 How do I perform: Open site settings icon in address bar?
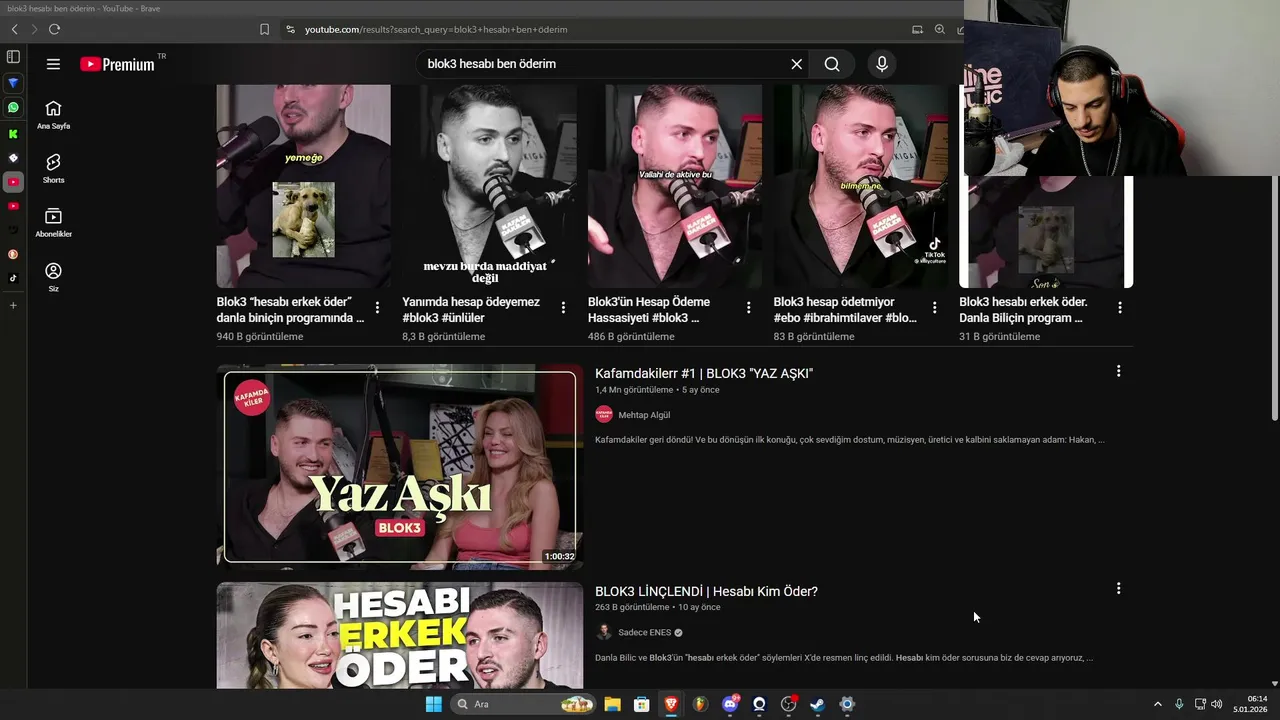[x=291, y=29]
